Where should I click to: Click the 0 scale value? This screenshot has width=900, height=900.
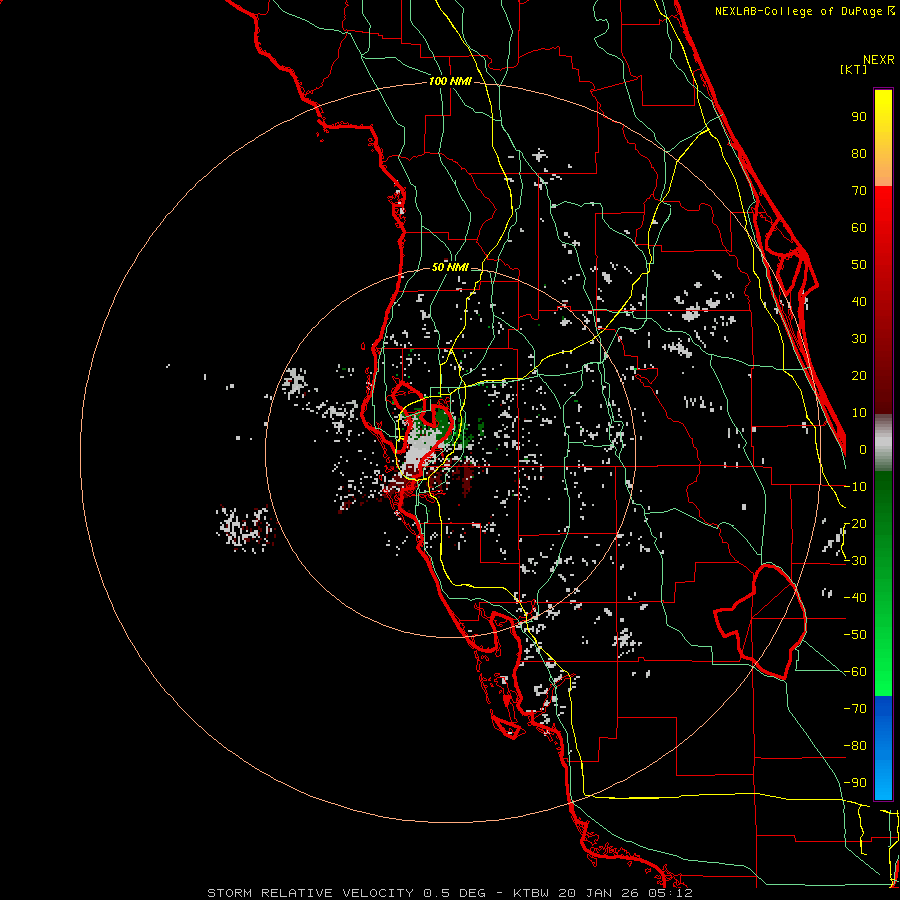(x=863, y=449)
